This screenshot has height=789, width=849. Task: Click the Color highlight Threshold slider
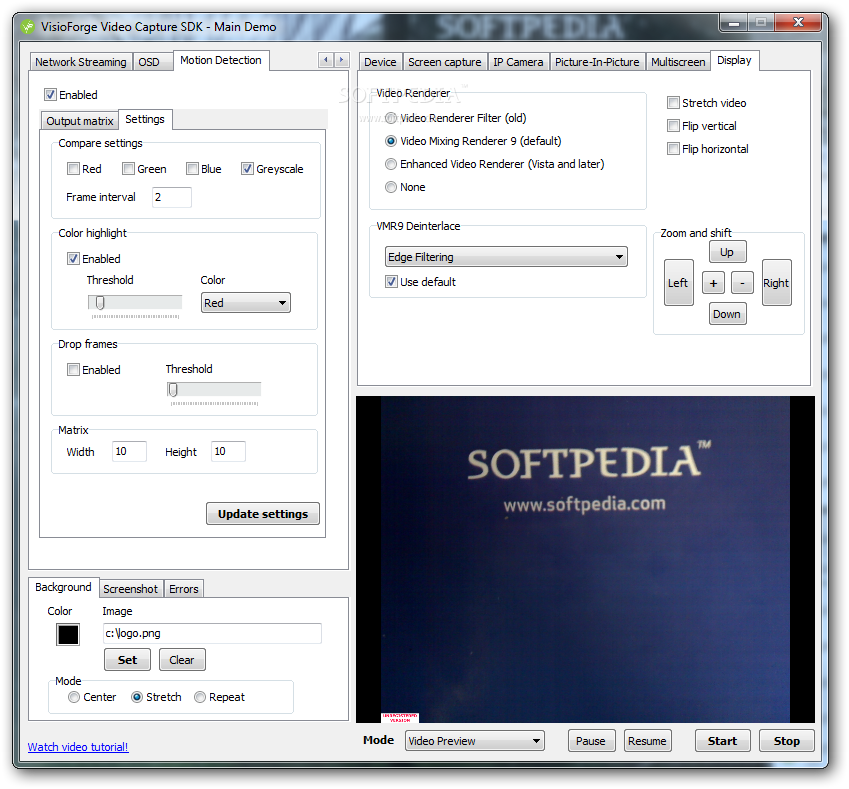(135, 303)
